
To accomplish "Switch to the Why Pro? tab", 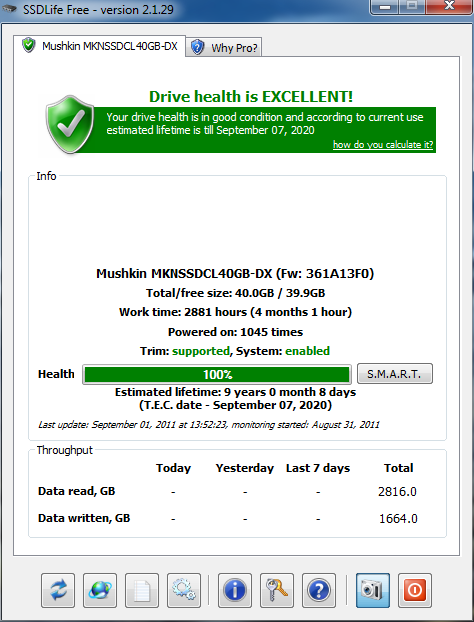I will 224,48.
